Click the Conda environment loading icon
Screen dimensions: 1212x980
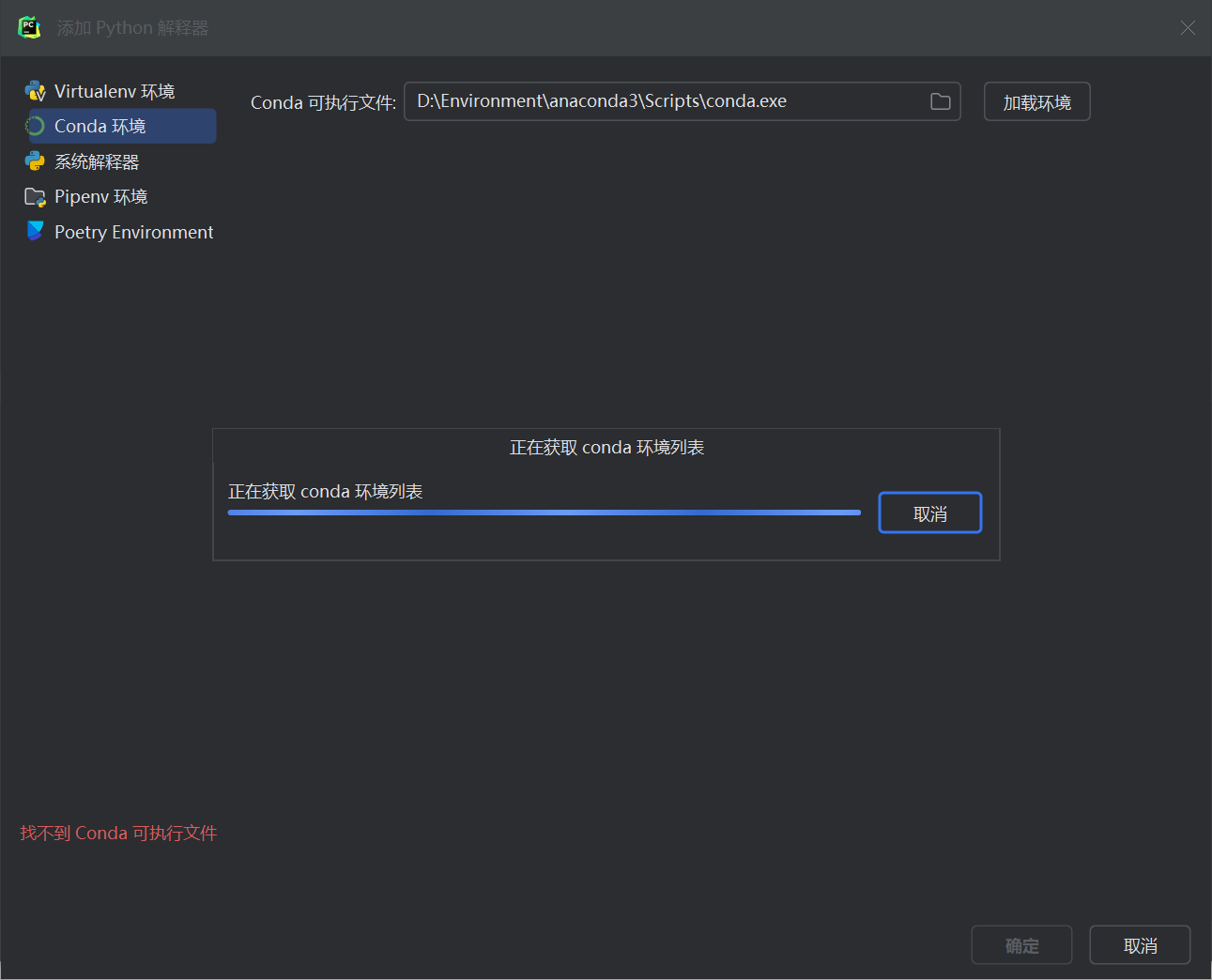pyautogui.click(x=35, y=126)
